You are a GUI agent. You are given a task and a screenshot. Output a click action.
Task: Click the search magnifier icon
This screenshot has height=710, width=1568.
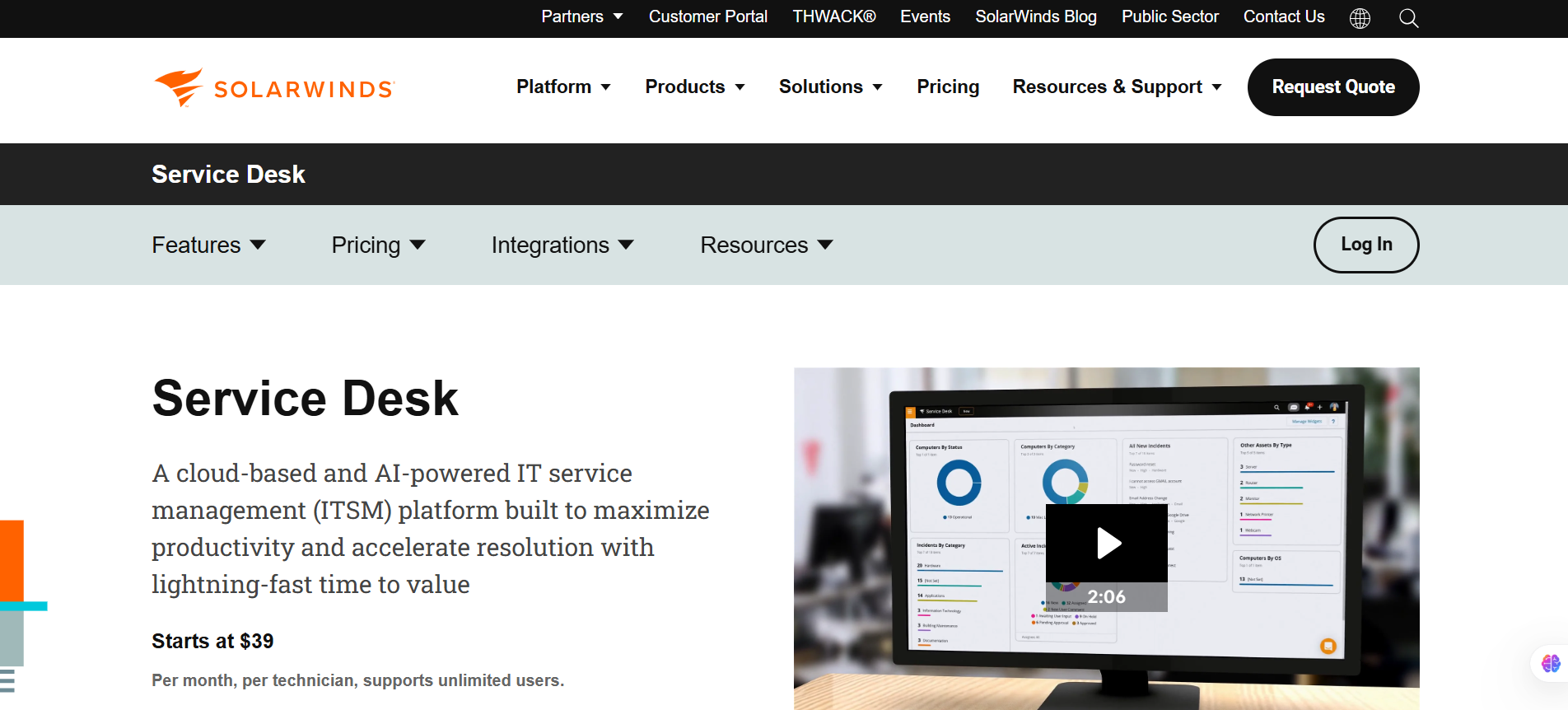coord(1408,18)
